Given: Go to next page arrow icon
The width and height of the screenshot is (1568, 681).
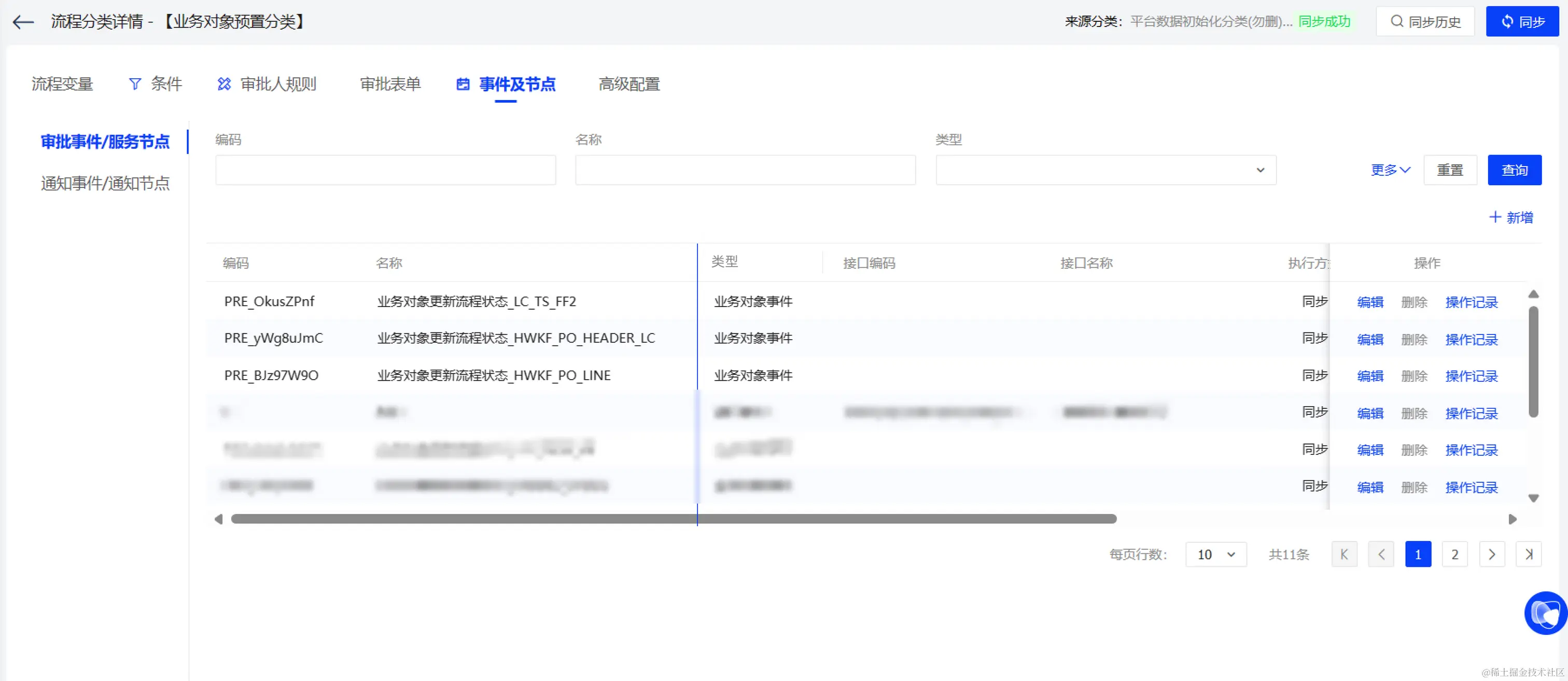Looking at the screenshot, I should (1491, 554).
